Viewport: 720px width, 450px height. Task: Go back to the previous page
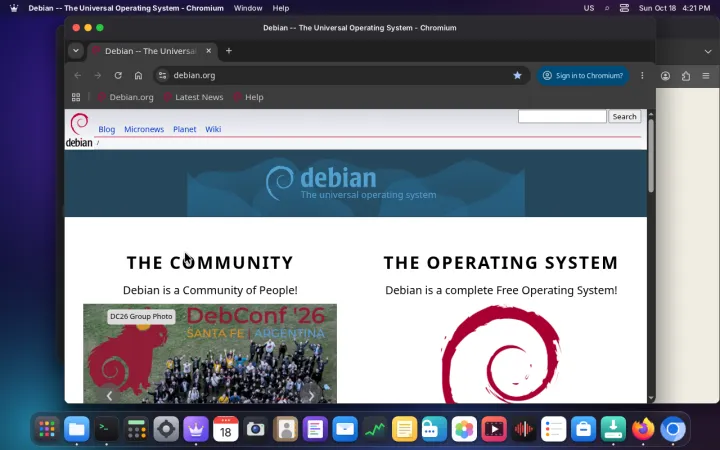(78, 75)
